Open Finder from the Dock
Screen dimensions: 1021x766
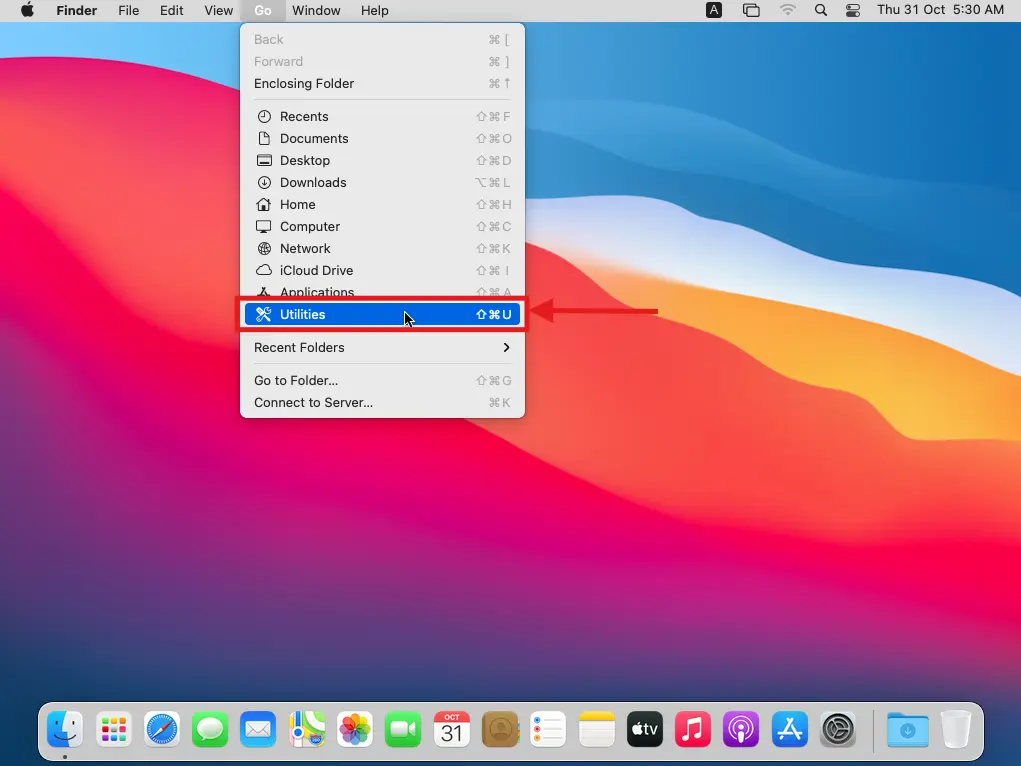(x=65, y=729)
